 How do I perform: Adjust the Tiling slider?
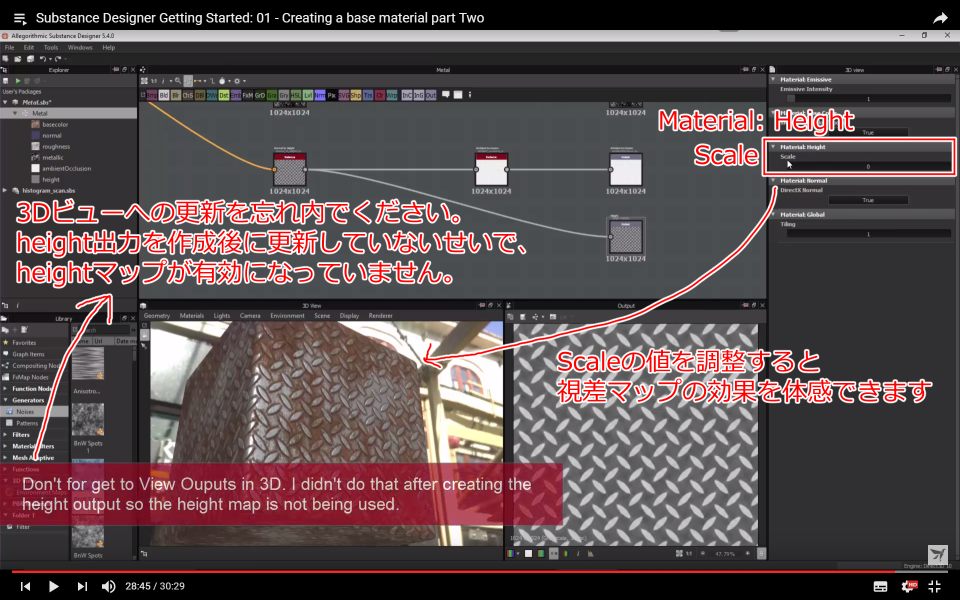tap(868, 234)
